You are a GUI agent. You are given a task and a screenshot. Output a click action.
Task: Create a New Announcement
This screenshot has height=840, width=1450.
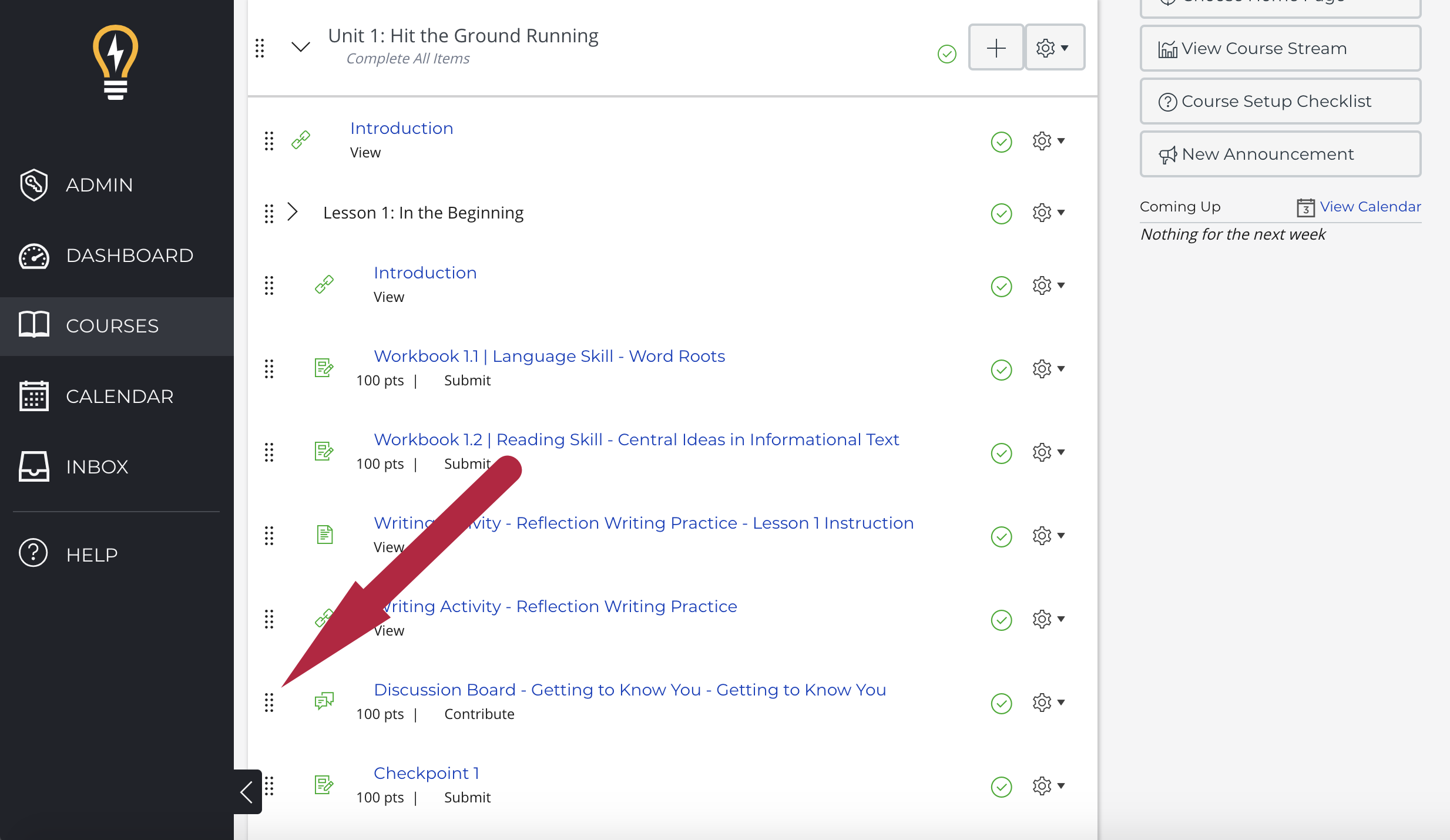tap(1280, 154)
